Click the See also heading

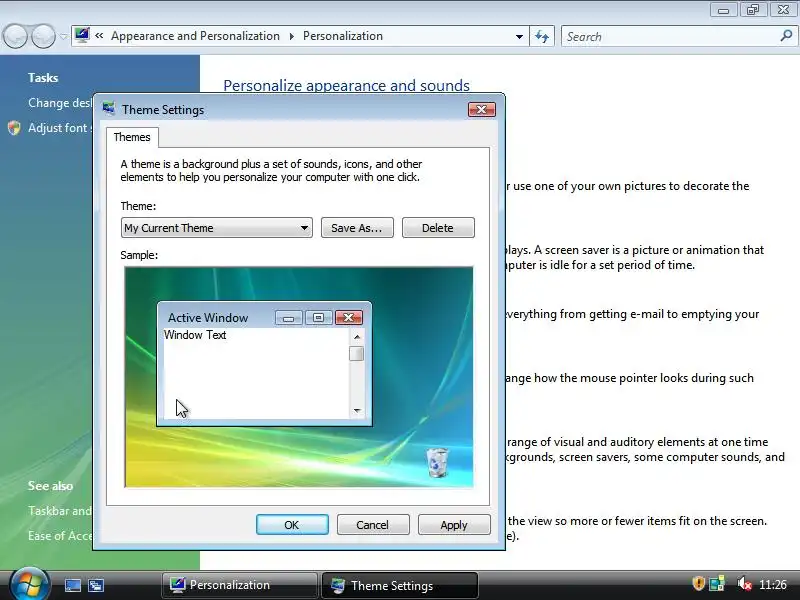[50, 486]
